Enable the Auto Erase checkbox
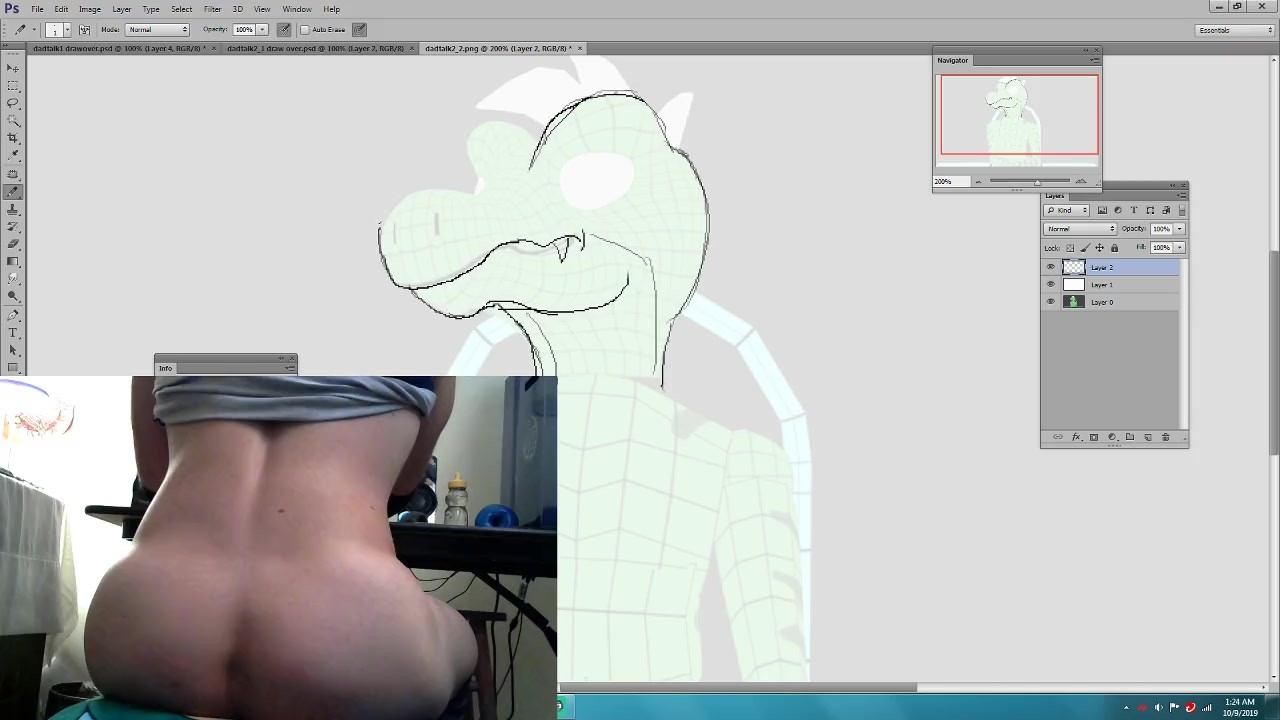This screenshot has height=720, width=1280. click(305, 30)
